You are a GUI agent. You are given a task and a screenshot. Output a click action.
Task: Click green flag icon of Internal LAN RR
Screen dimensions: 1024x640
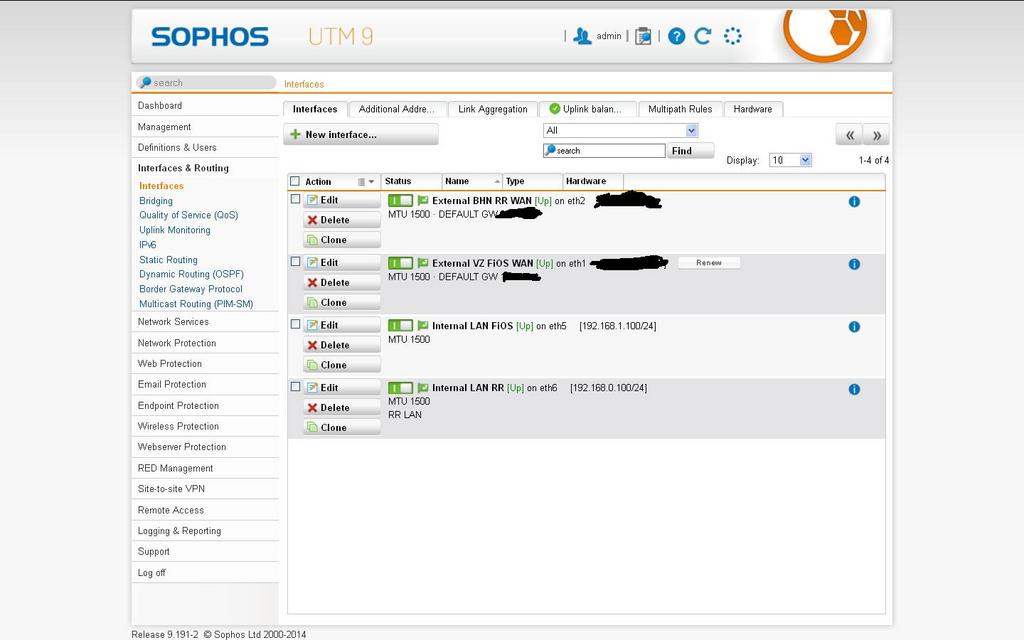(423, 388)
